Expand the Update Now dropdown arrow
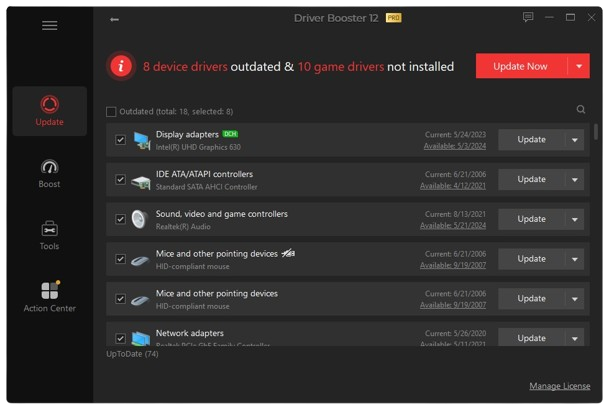Image resolution: width=609 pixels, height=410 pixels. pos(579,66)
